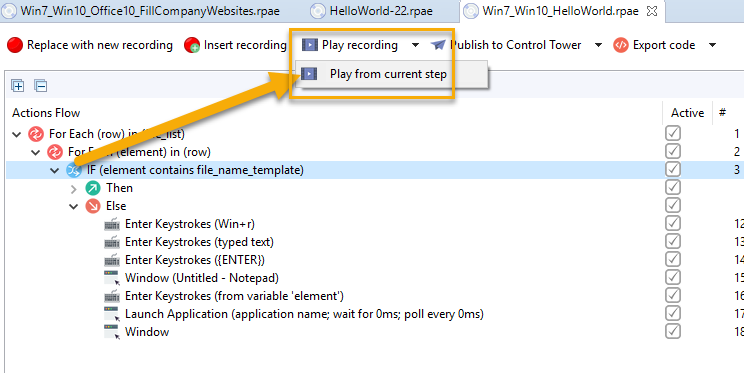Select the green Then branch icon
744x373 pixels.
[93, 188]
